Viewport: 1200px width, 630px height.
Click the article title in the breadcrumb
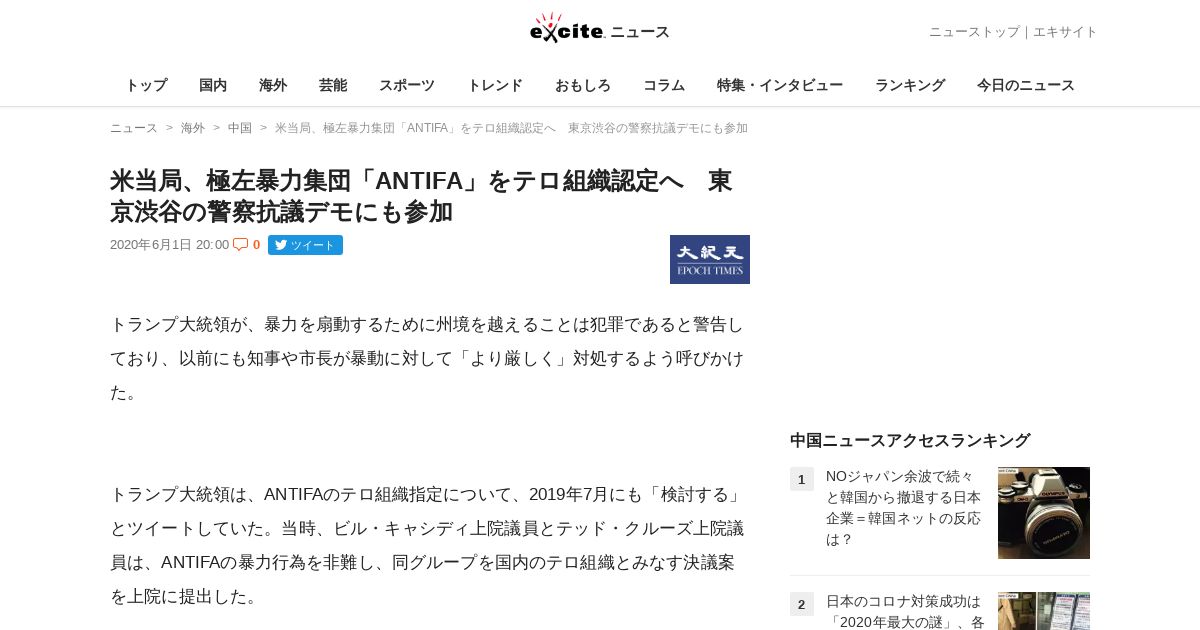(x=511, y=128)
